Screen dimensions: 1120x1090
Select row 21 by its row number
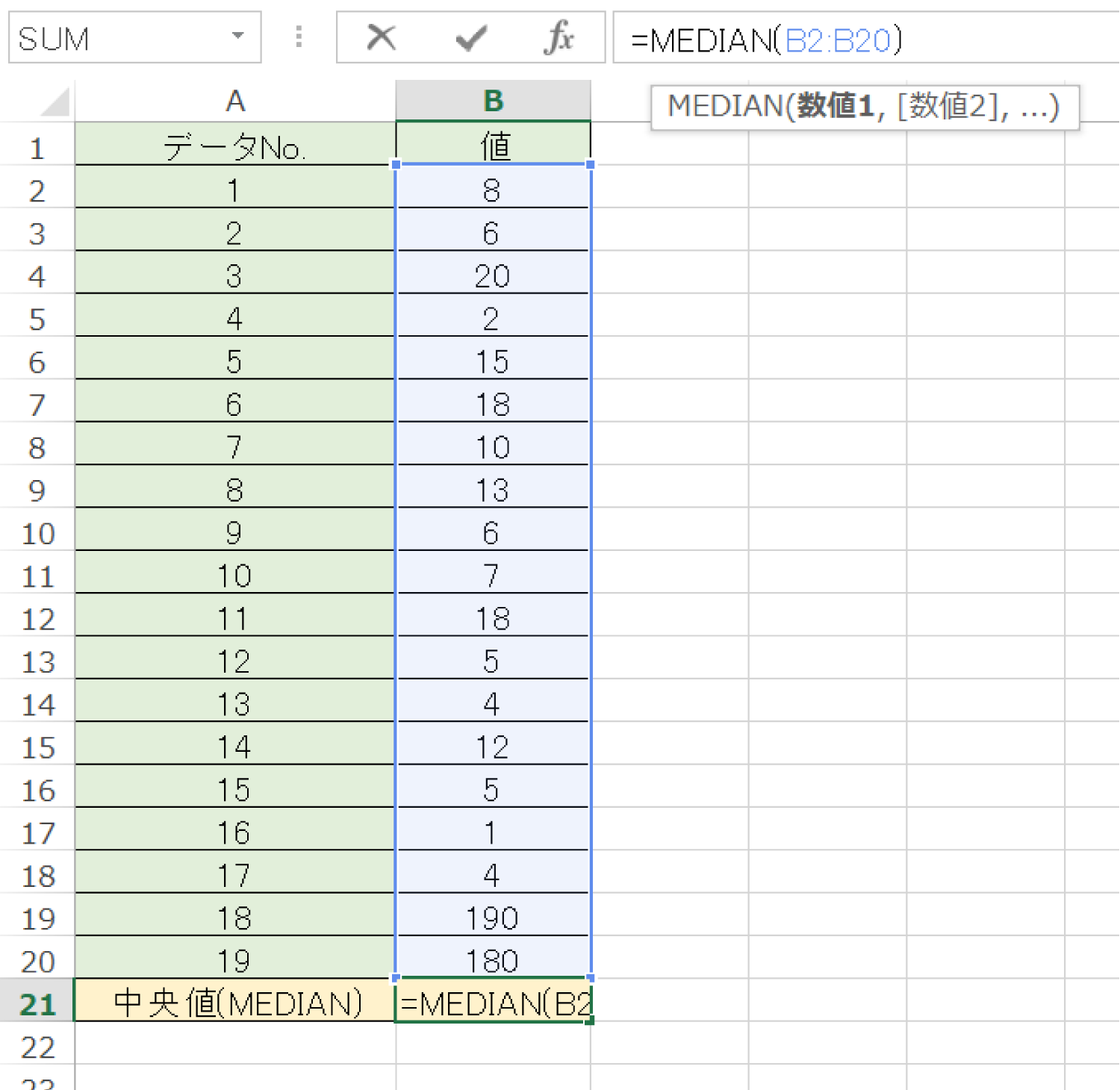click(37, 1003)
